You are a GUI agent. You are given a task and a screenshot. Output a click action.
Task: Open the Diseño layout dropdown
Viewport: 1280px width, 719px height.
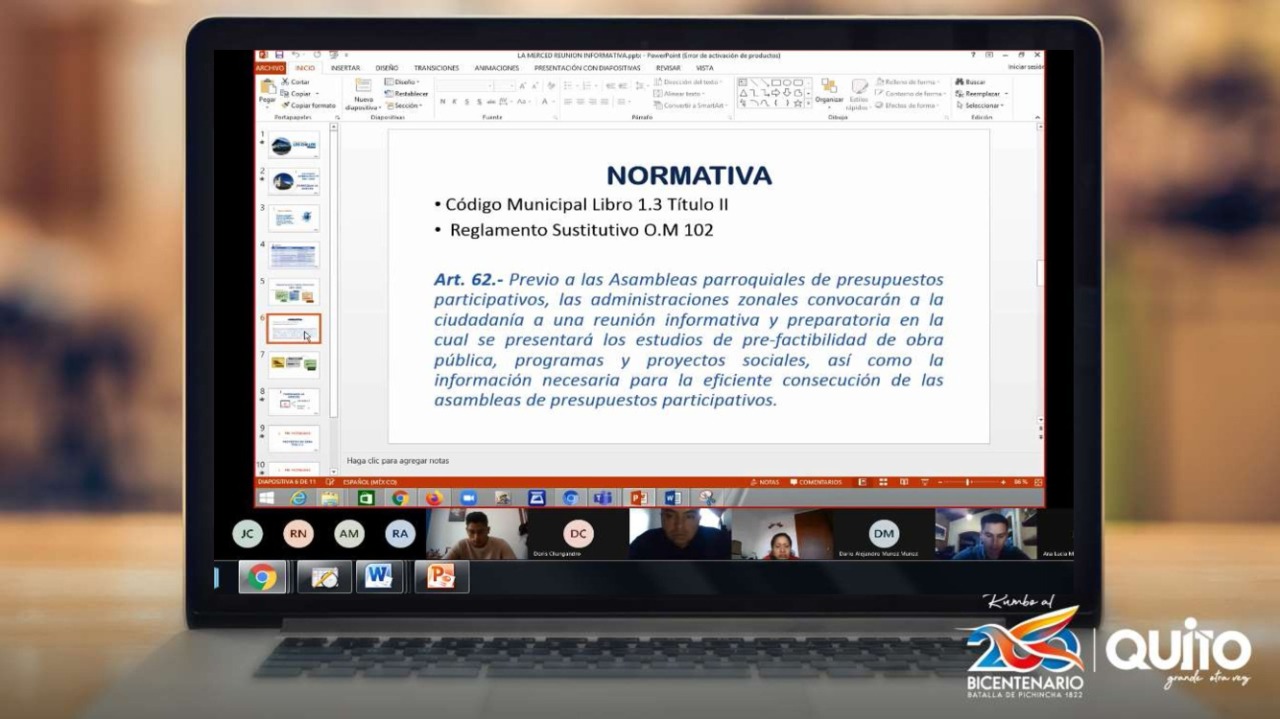pyautogui.click(x=403, y=82)
